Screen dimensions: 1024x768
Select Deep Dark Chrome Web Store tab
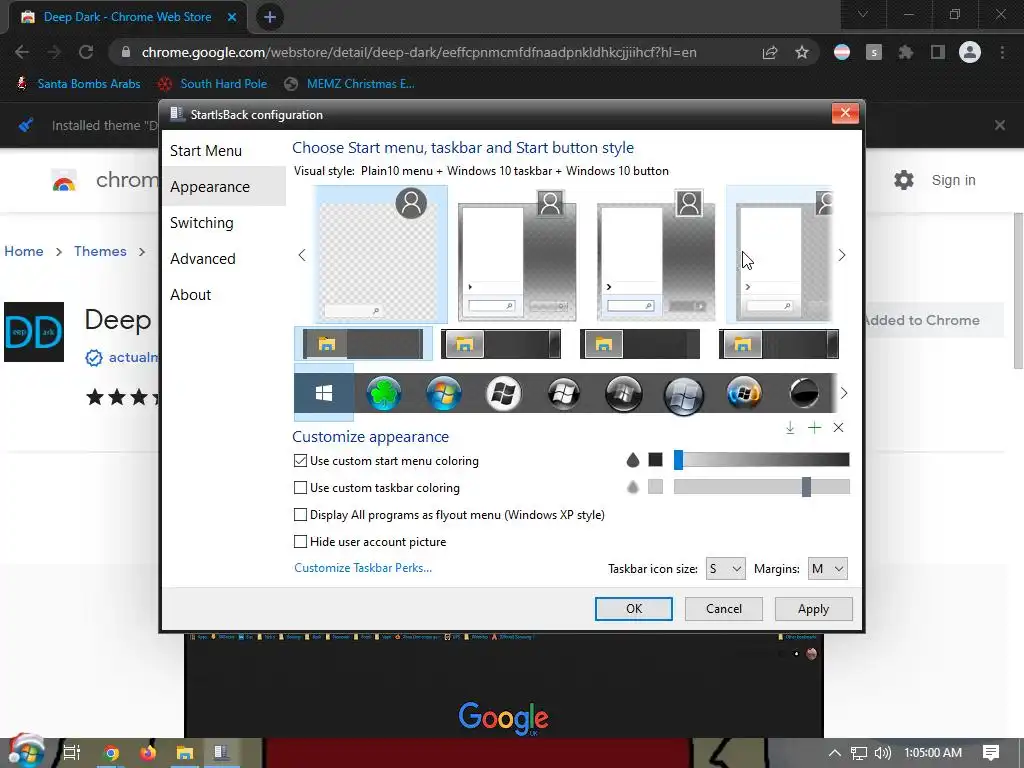(127, 17)
